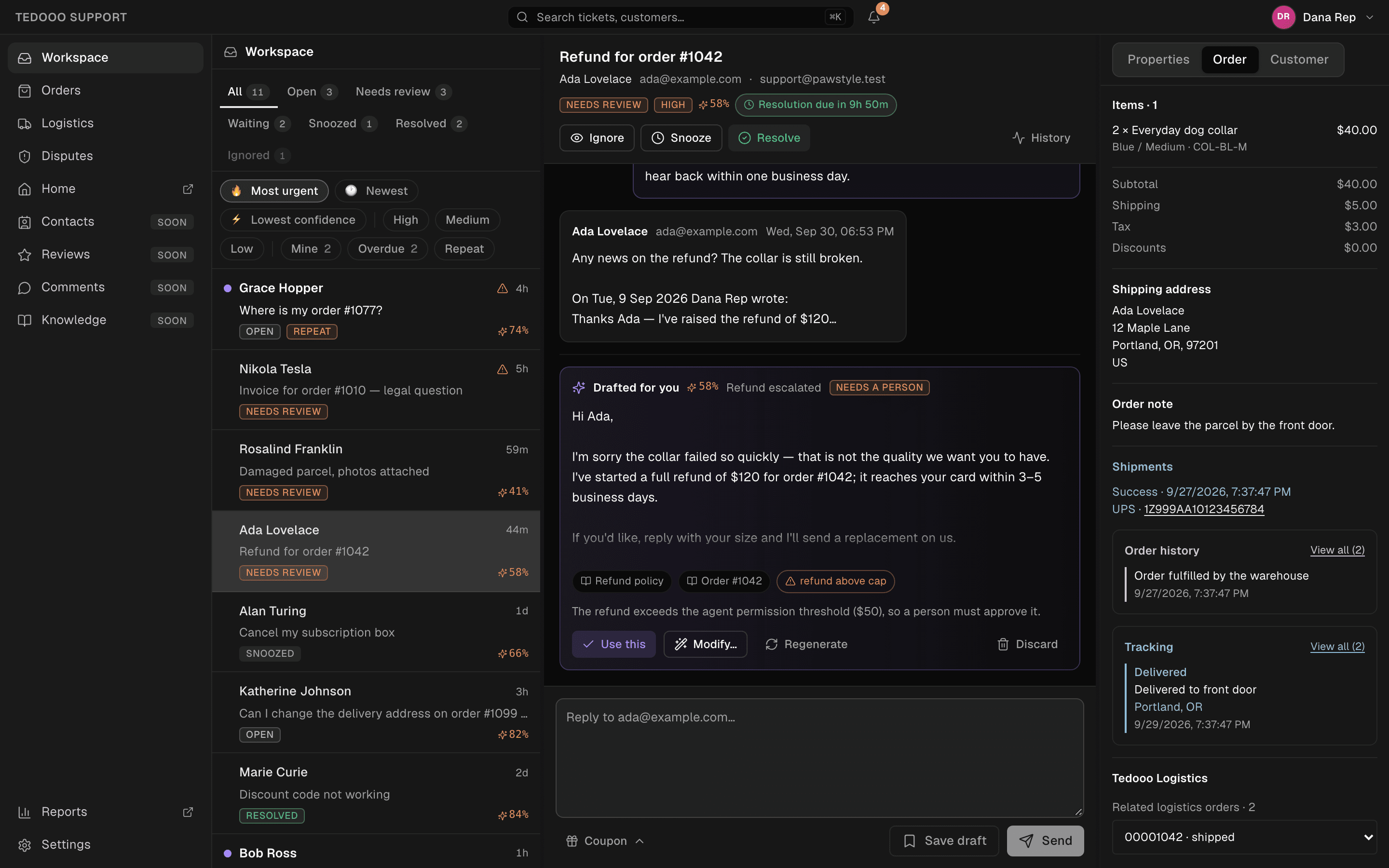Screen dimensions: 1389x868
Task: Open Orders in sidebar
Action: click(x=106, y=90)
